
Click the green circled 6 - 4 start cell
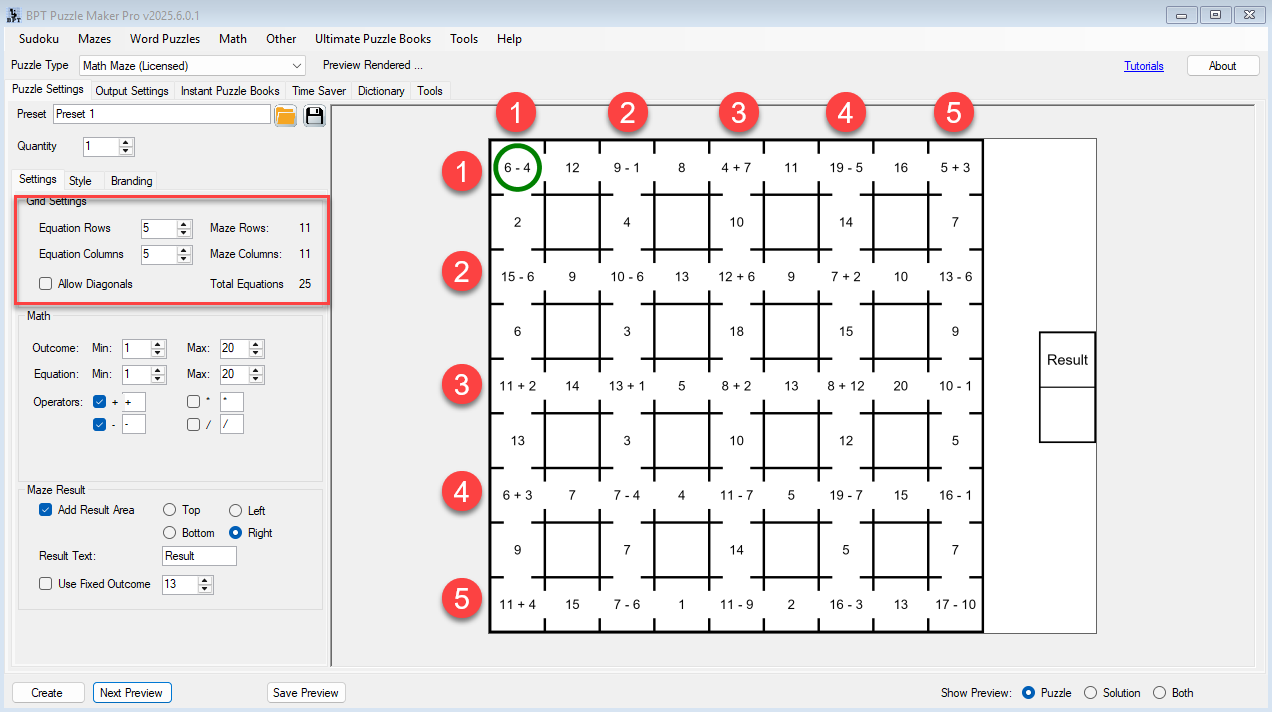click(517, 168)
